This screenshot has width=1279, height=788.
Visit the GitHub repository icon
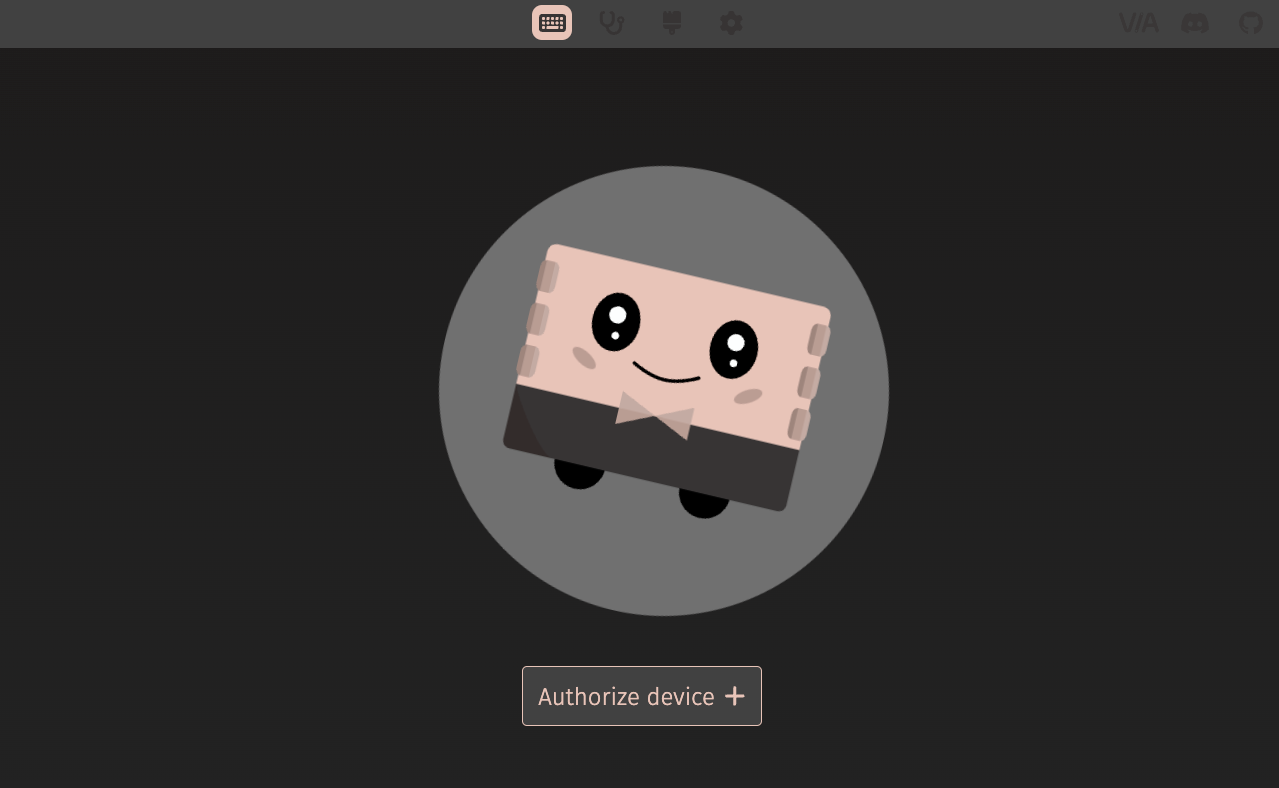click(x=1251, y=23)
